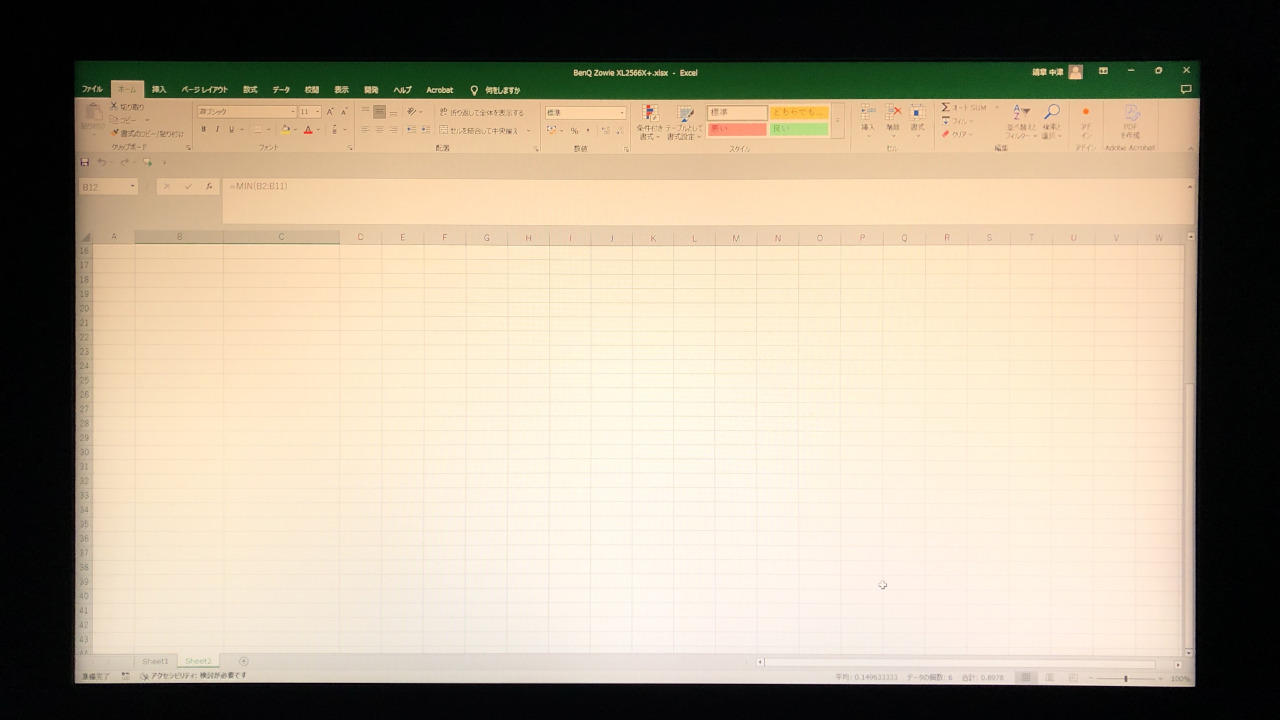
Task: Switch to page layout view in status bar
Action: pyautogui.click(x=1049, y=678)
